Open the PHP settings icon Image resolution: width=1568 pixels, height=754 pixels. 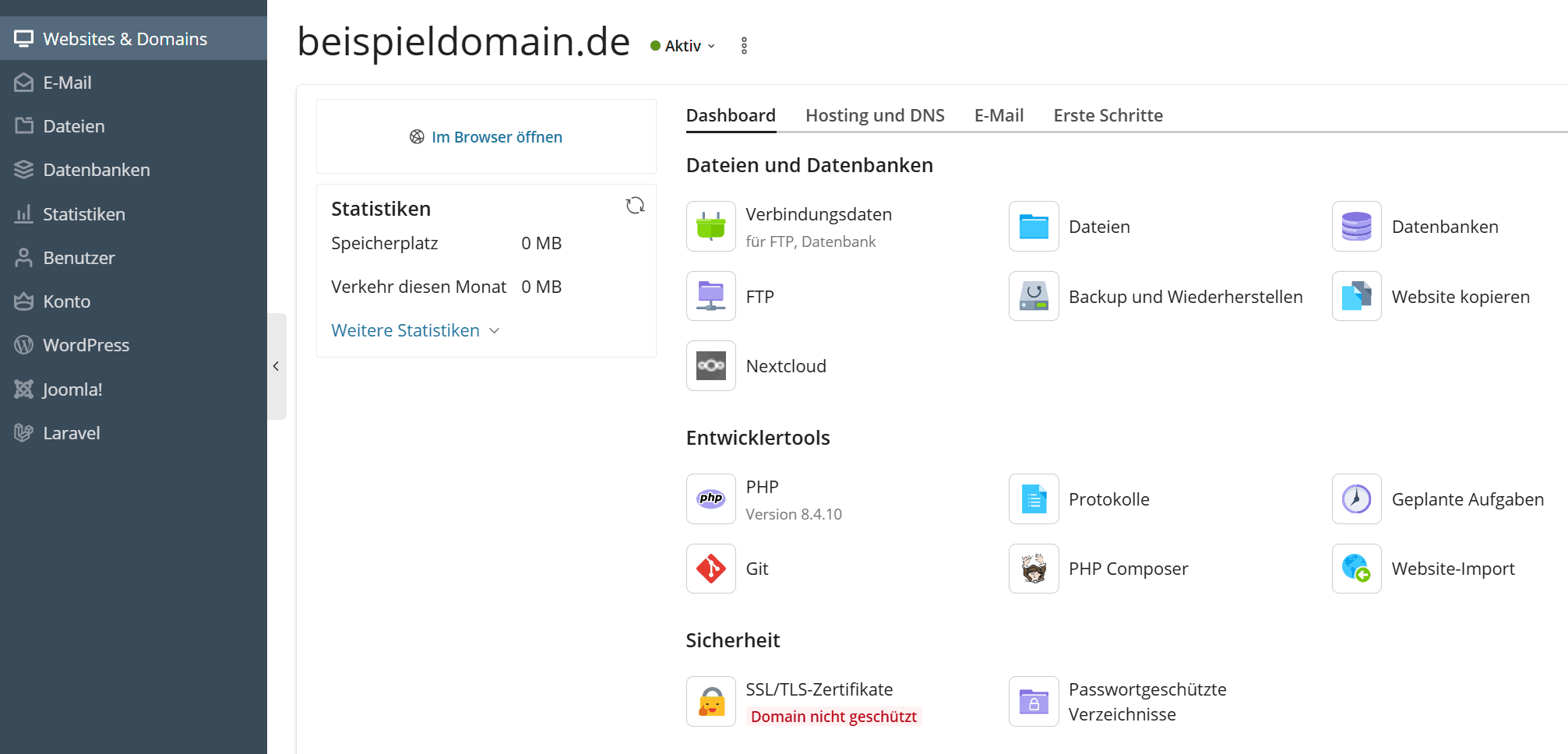tap(710, 499)
